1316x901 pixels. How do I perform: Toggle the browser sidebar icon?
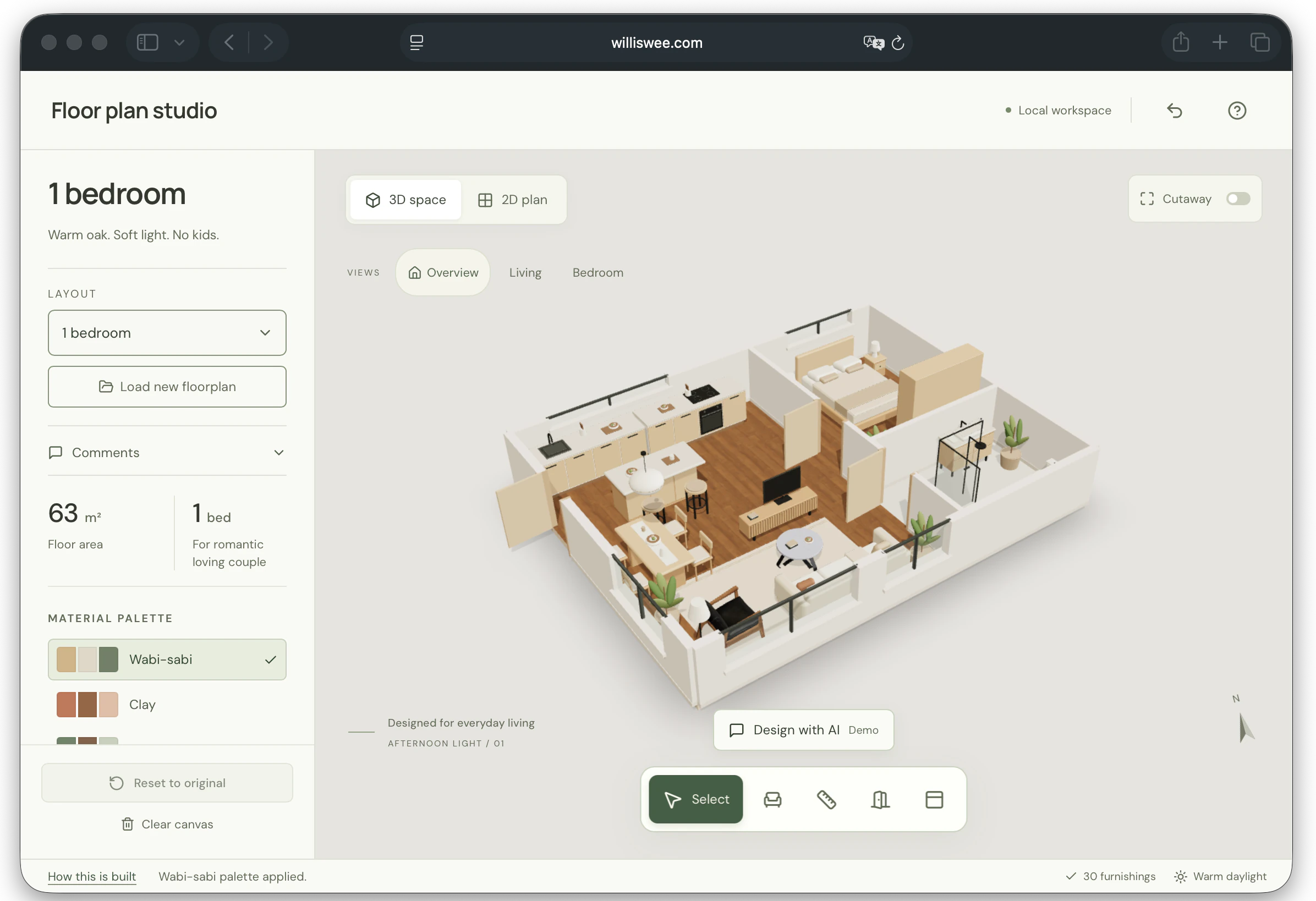tap(147, 42)
